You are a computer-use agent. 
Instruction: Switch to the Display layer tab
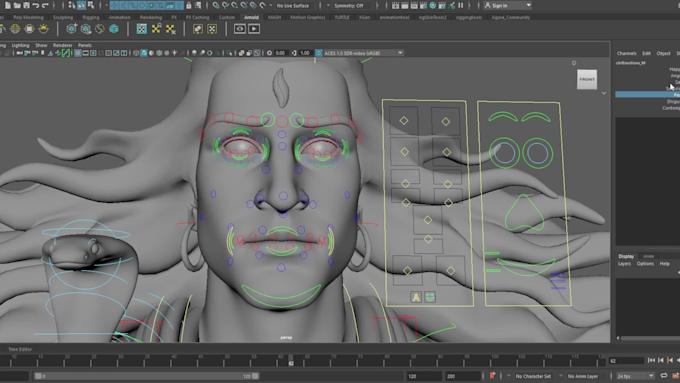tap(626, 256)
